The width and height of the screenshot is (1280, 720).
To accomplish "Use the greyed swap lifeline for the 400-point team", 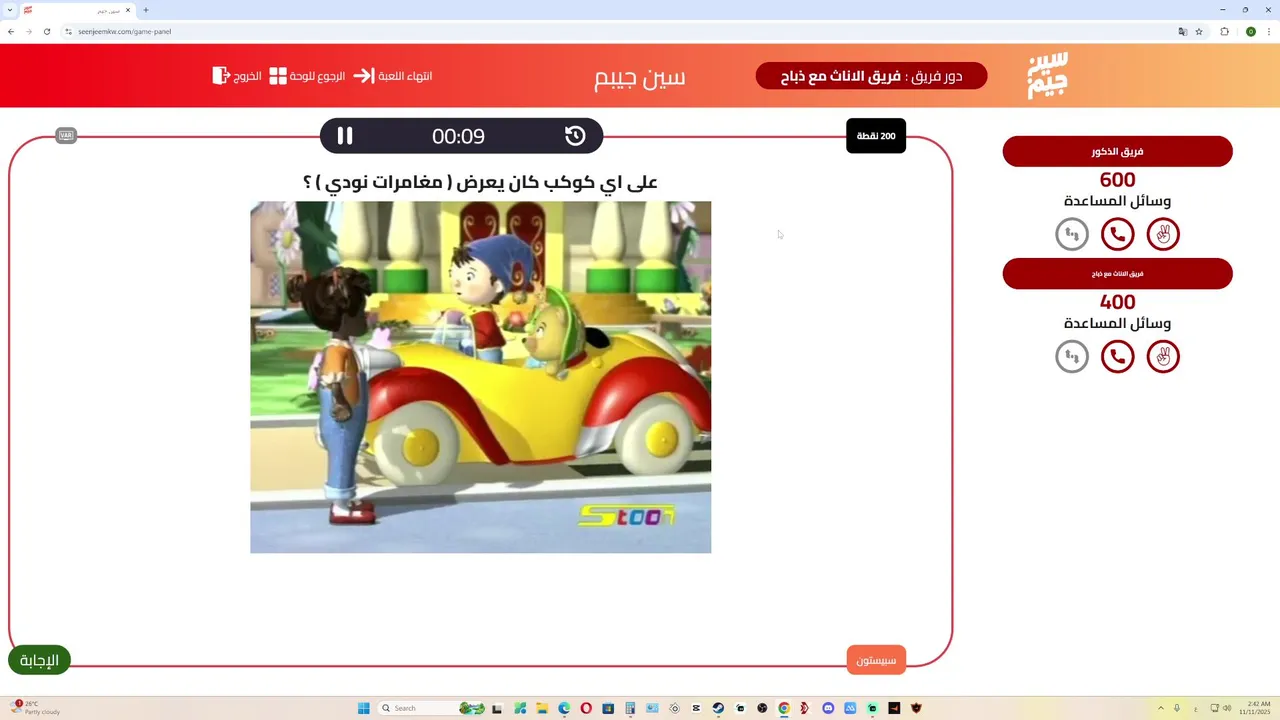I will coord(1072,356).
